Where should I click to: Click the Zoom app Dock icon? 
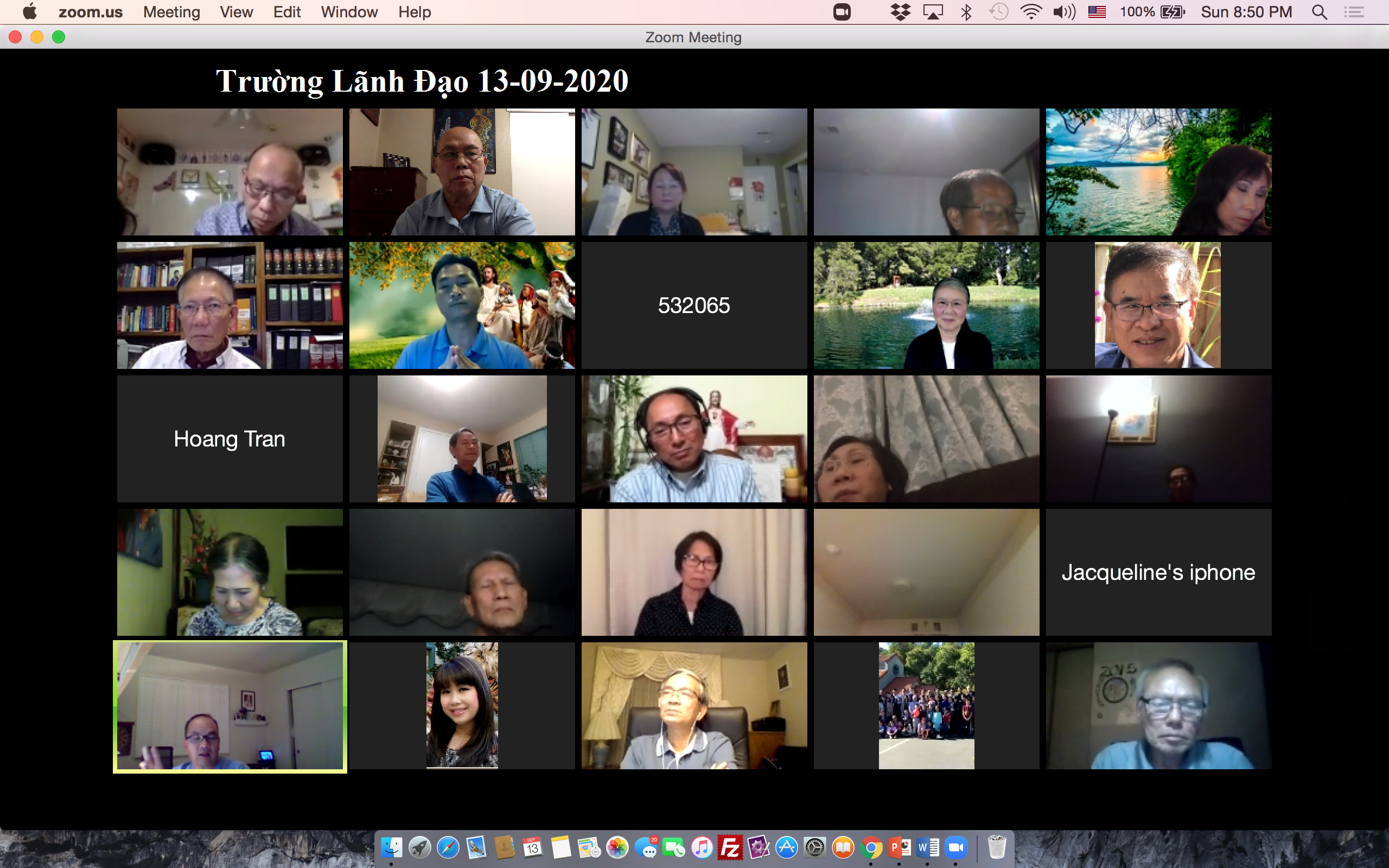955,847
